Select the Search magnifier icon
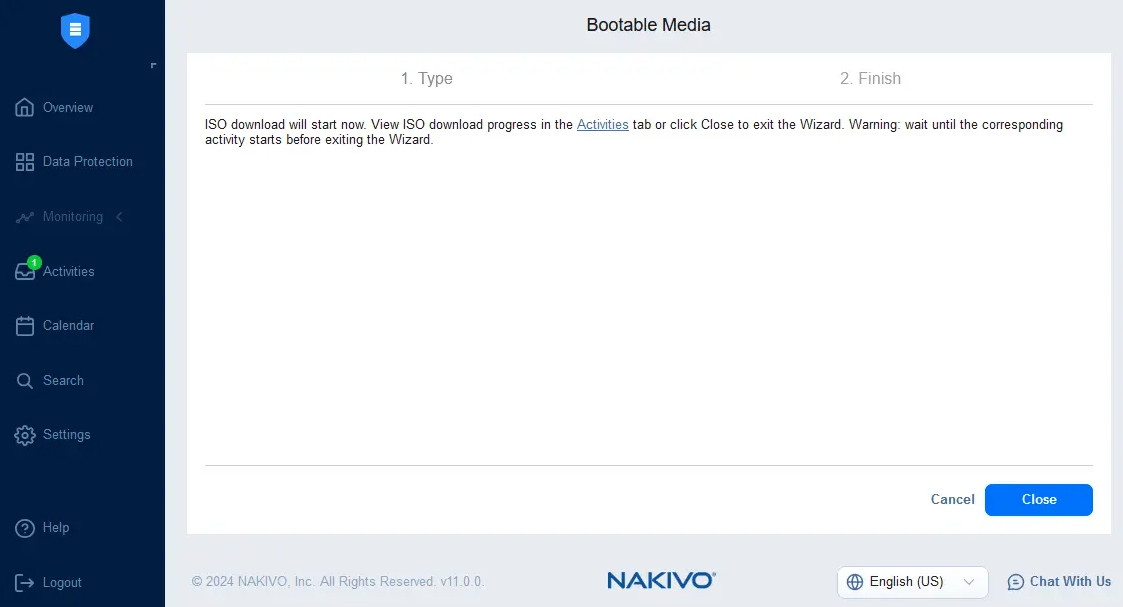1123x607 pixels. (25, 381)
